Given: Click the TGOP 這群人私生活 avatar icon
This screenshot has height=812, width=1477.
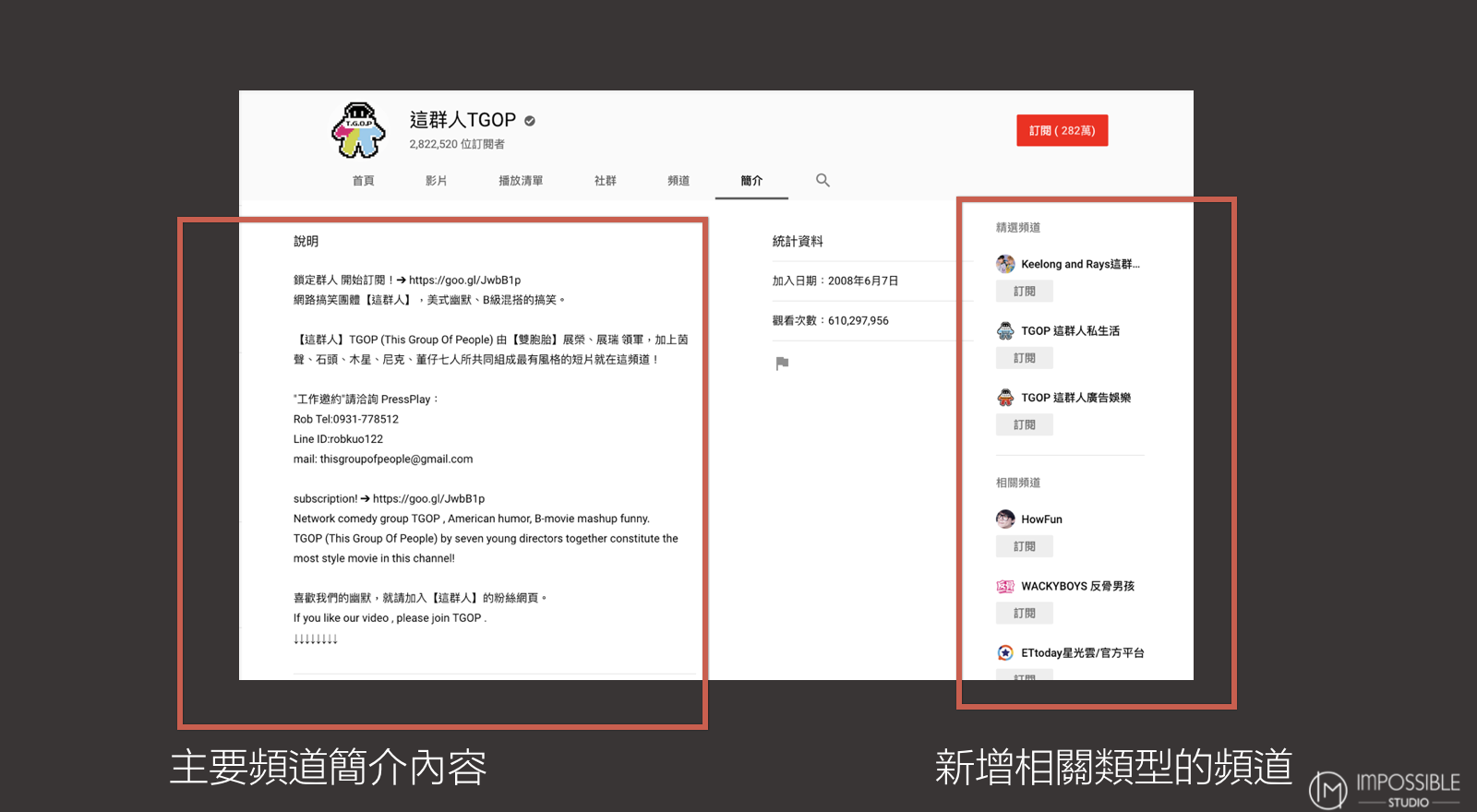Looking at the screenshot, I should pyautogui.click(x=1005, y=330).
